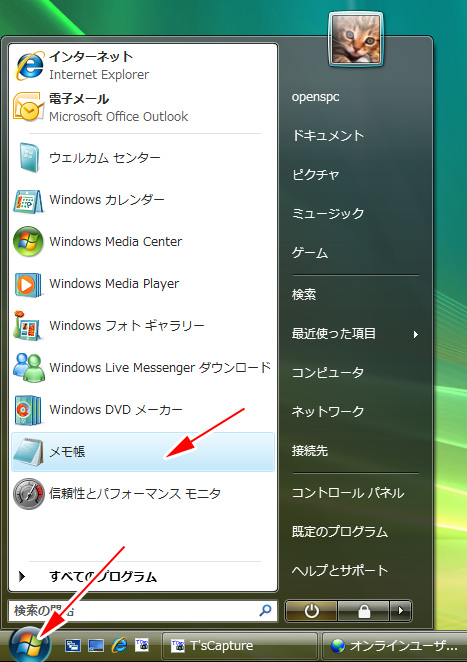Open ゲーム folder

click(310, 253)
